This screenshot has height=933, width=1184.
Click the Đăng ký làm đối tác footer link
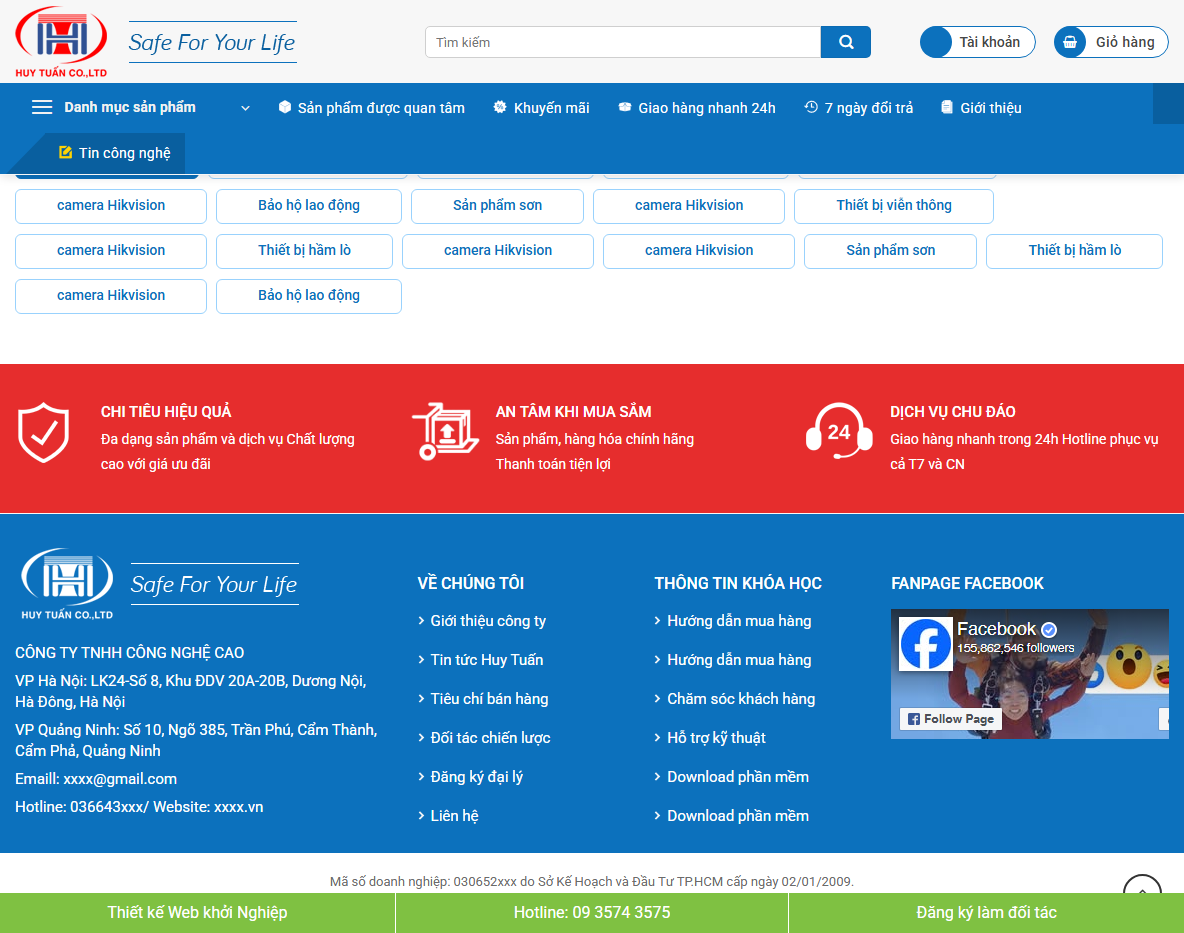click(x=986, y=912)
